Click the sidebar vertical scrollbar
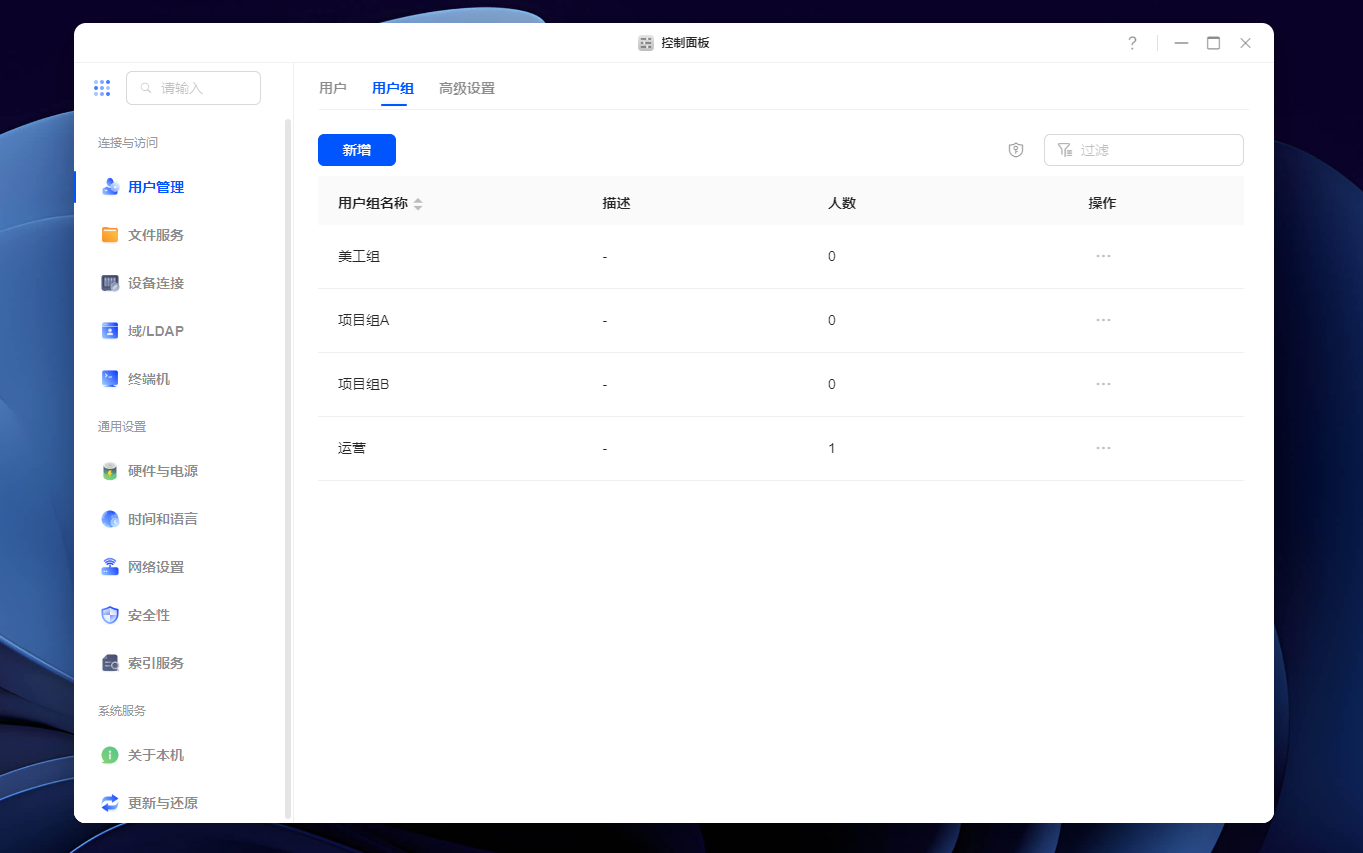Screen dimensions: 1363x853 coord(289,468)
